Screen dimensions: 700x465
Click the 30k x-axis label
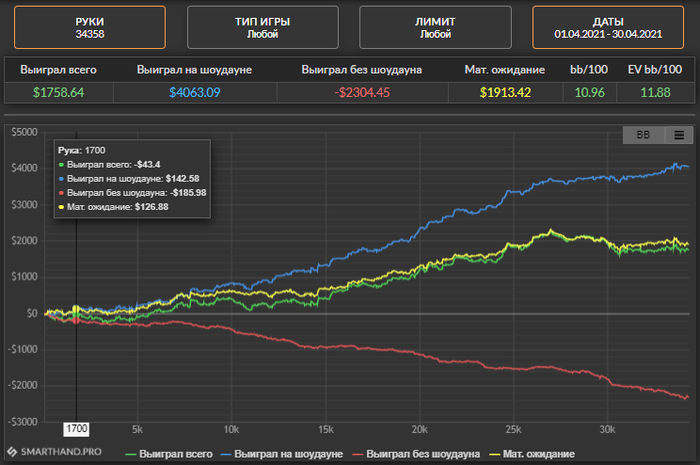pyautogui.click(x=607, y=429)
